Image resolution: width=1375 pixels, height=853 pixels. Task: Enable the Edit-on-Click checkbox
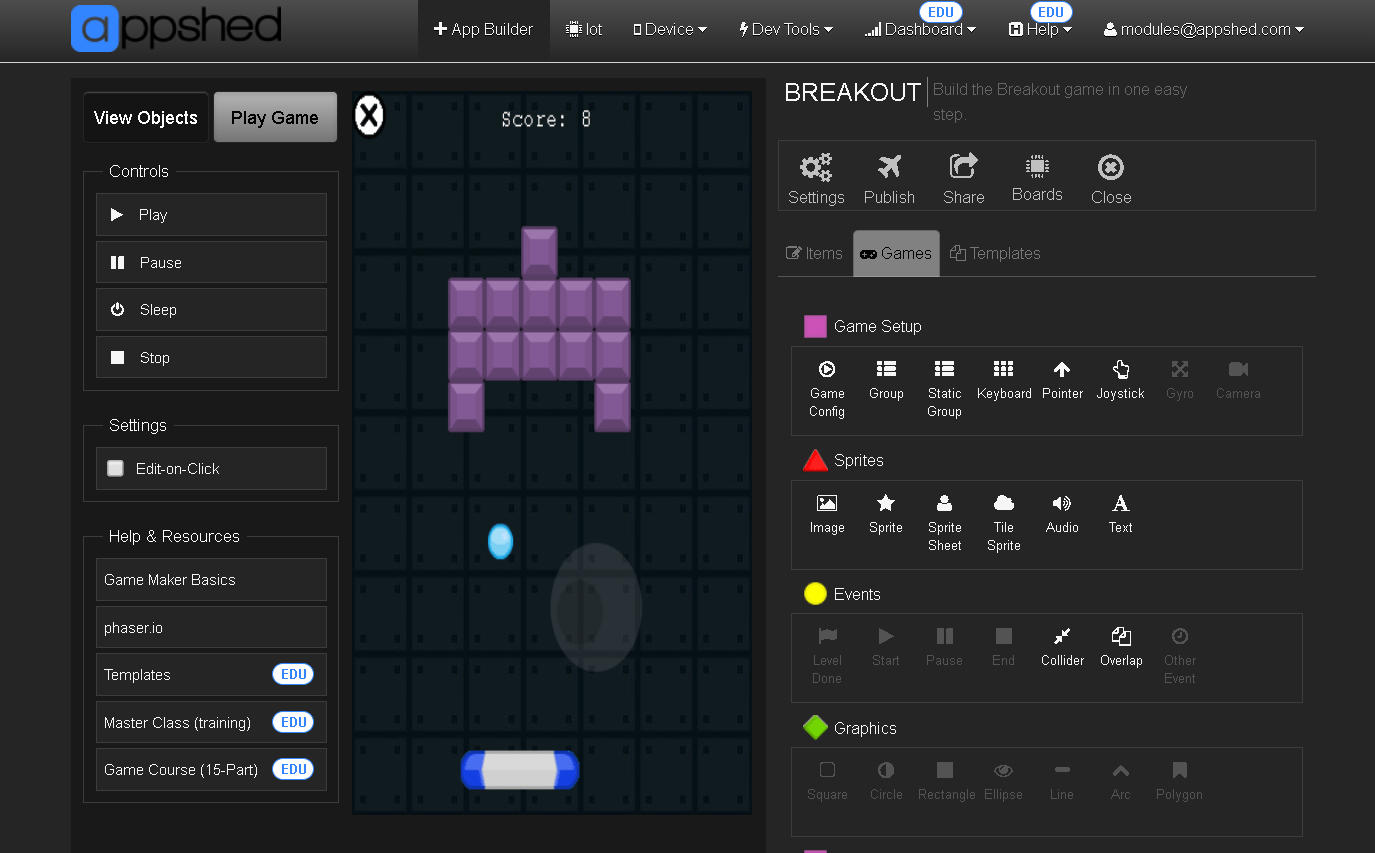click(115, 467)
